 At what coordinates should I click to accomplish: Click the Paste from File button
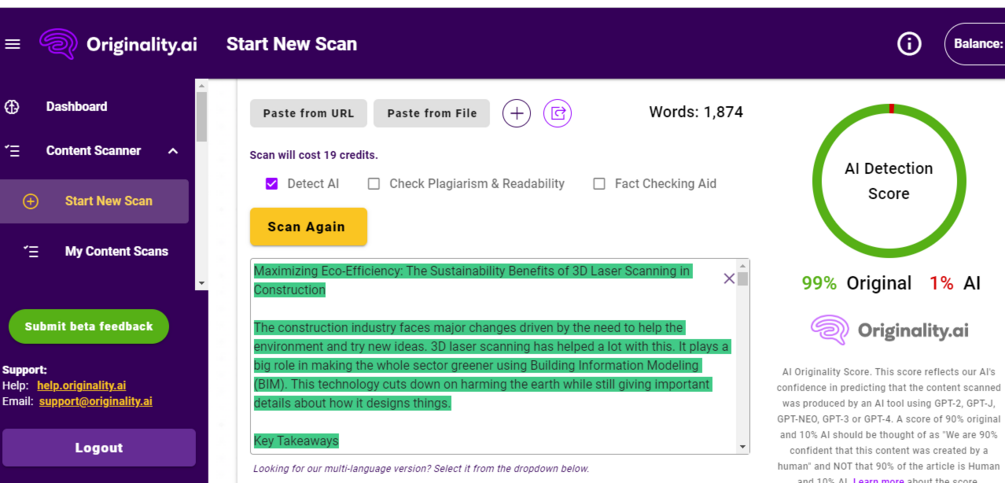coord(432,113)
